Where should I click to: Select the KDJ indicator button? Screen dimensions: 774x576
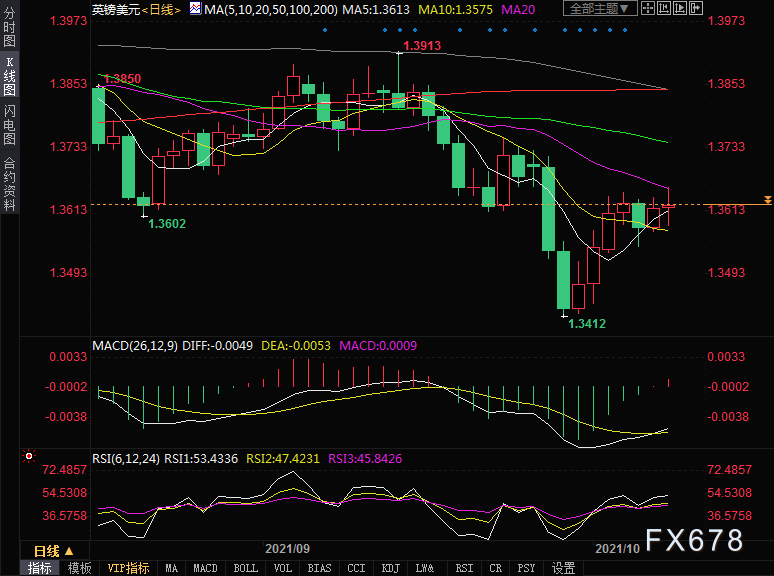[x=390, y=568]
